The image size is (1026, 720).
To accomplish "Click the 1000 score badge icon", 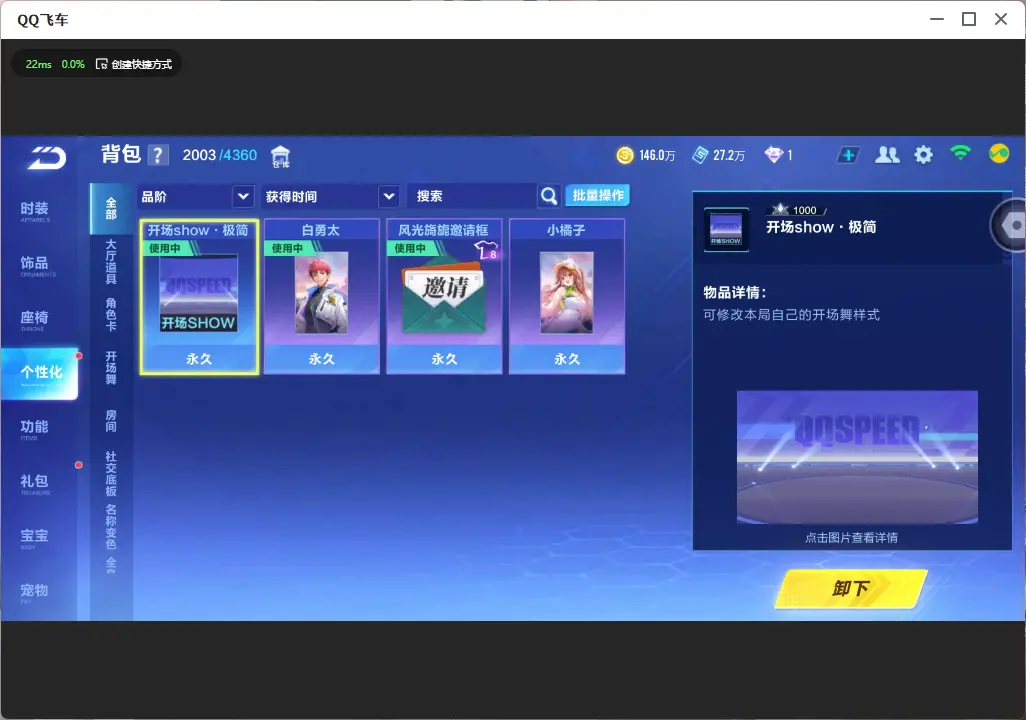I will click(x=779, y=209).
